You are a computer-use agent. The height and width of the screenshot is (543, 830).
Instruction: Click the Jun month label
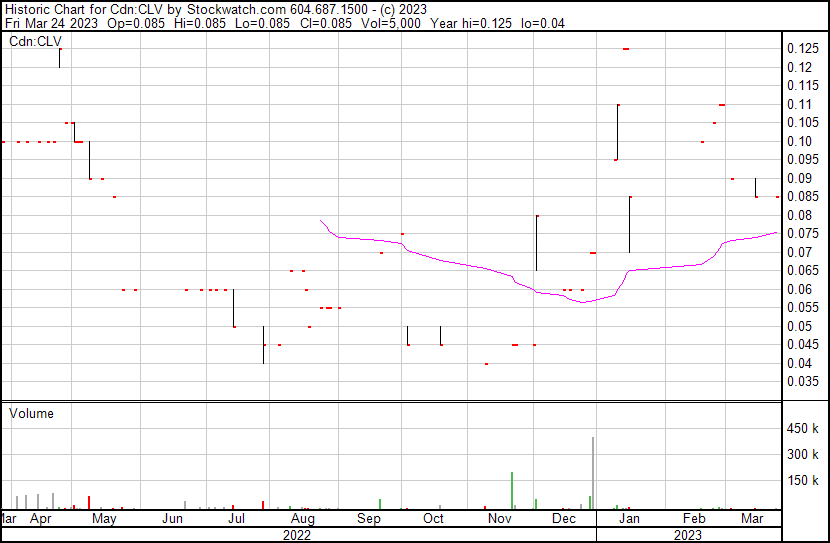(172, 519)
